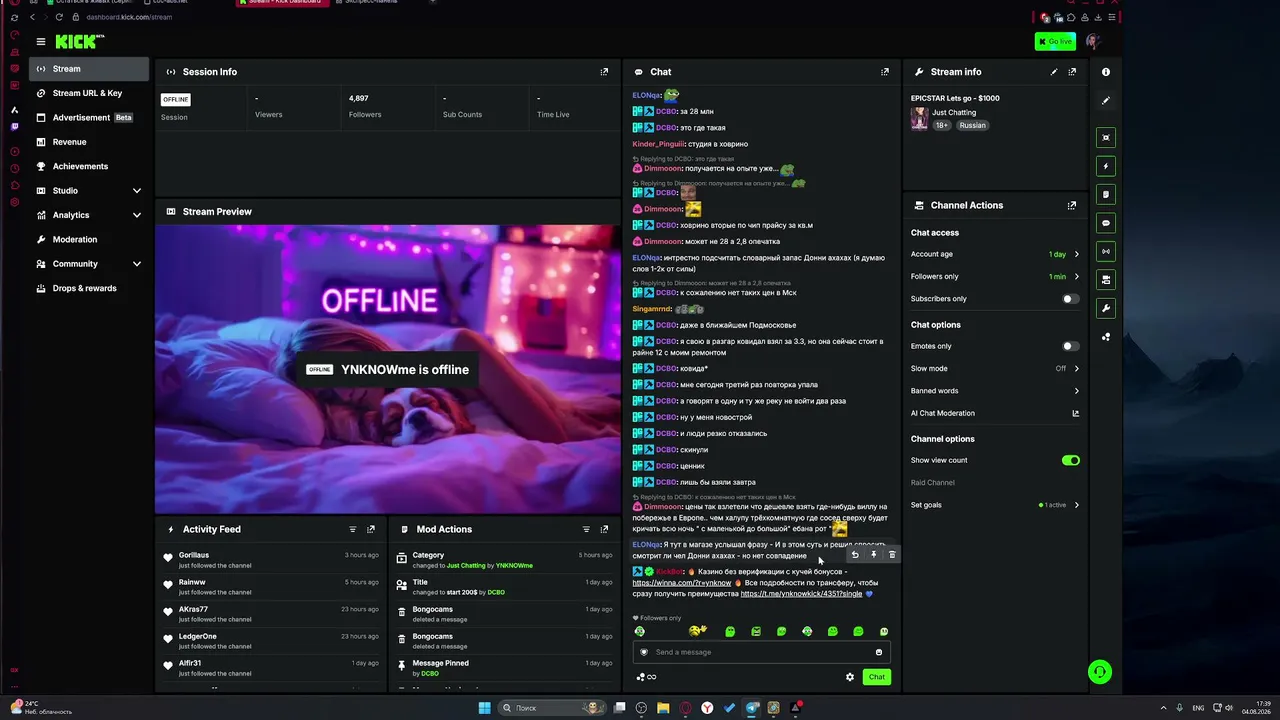Toggle Emotes only chat mode
Image resolution: width=1280 pixels, height=720 pixels.
pyautogui.click(x=1070, y=346)
